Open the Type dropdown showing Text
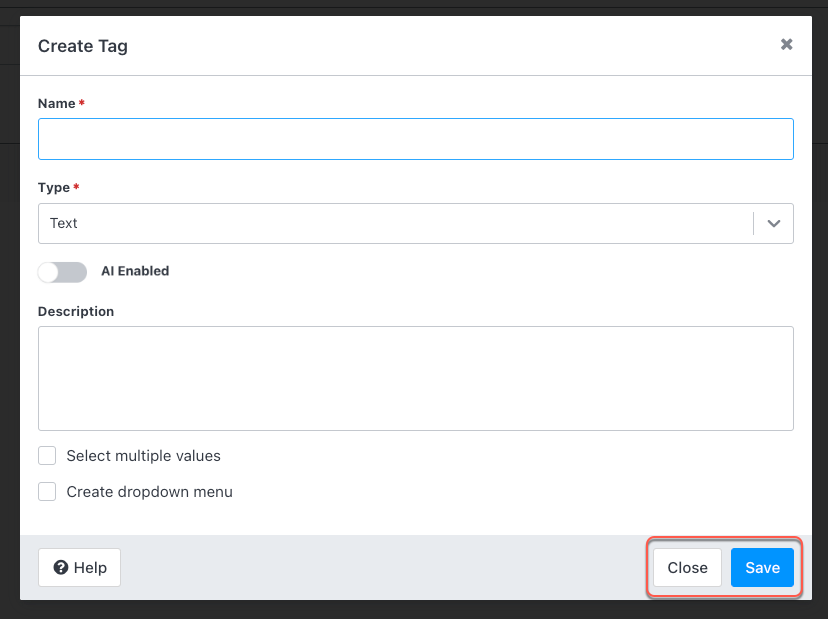828x619 pixels. click(x=416, y=223)
